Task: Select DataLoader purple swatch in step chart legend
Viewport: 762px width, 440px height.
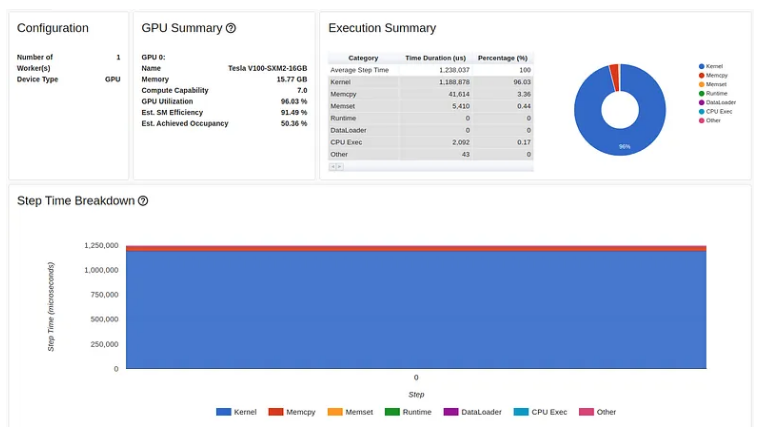Action: tap(451, 412)
